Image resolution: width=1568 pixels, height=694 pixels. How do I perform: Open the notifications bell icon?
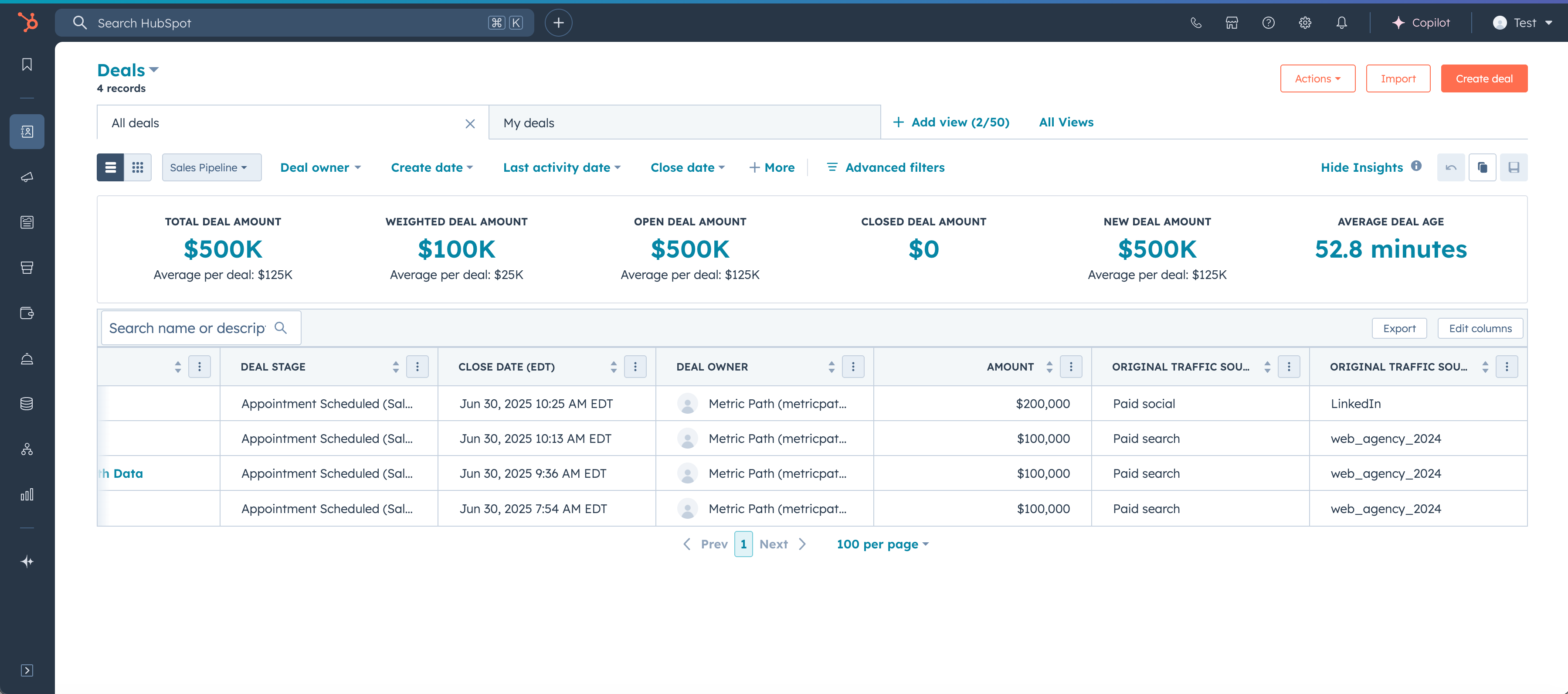[x=1341, y=23]
